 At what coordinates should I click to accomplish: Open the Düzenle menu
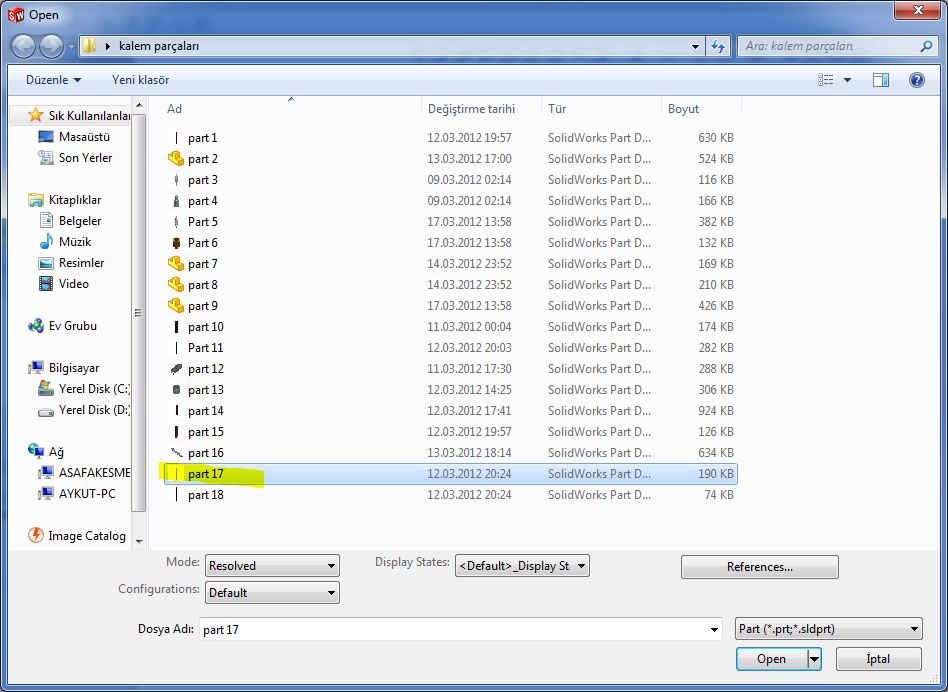tap(53, 80)
